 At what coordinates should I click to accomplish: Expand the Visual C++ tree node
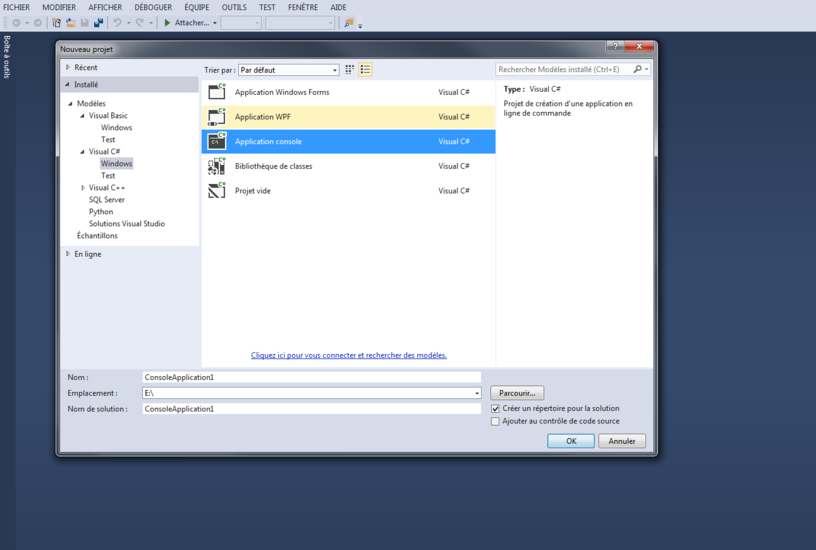83,188
